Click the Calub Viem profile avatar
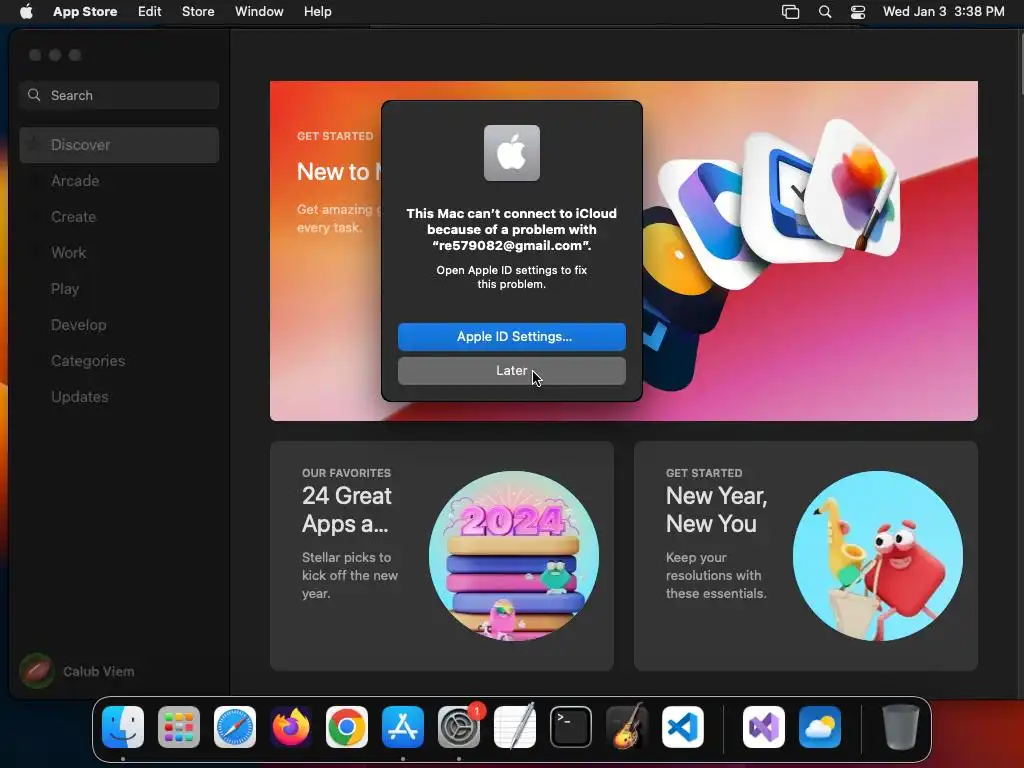 (37, 671)
